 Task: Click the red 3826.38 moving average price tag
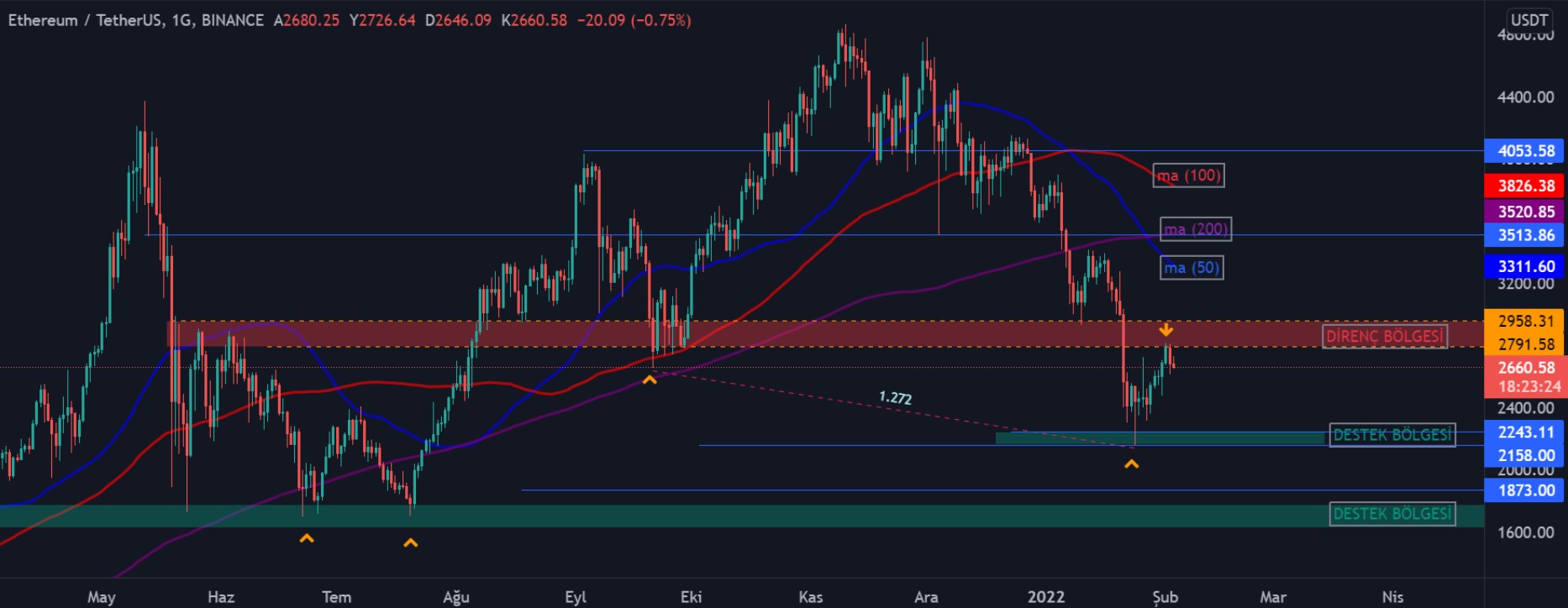(x=1525, y=186)
